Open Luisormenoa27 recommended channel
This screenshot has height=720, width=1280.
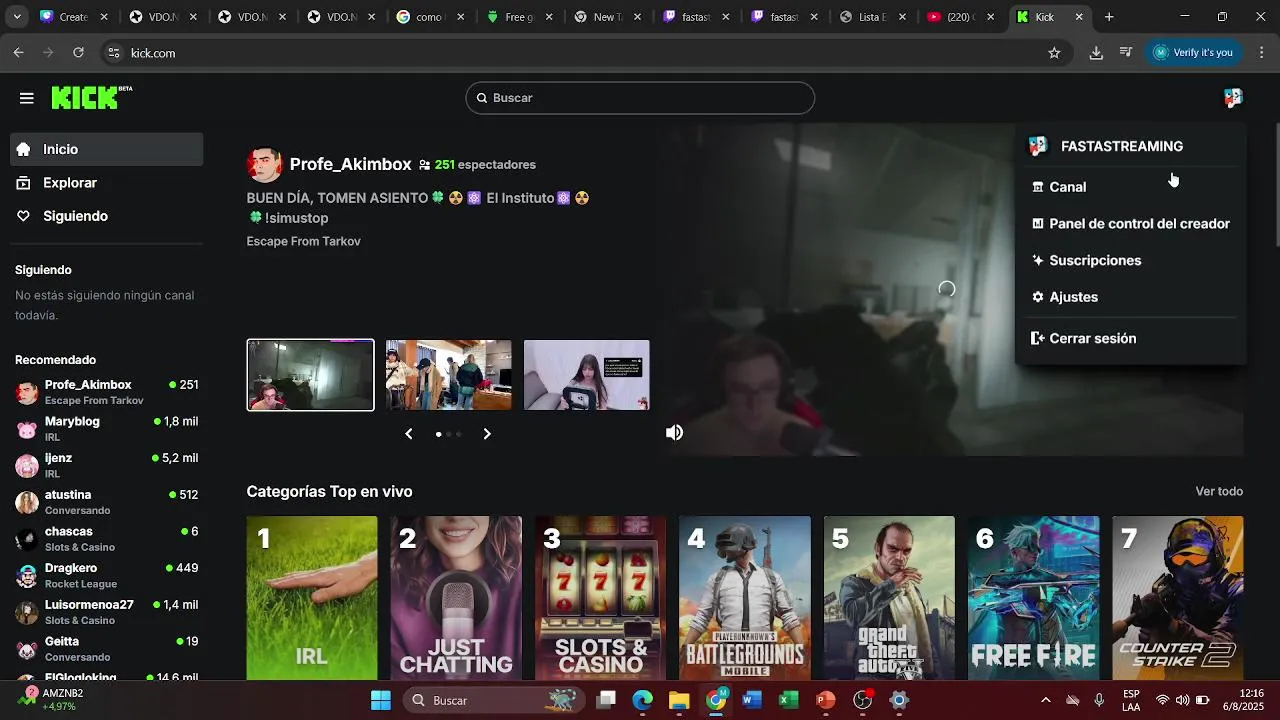(106, 612)
